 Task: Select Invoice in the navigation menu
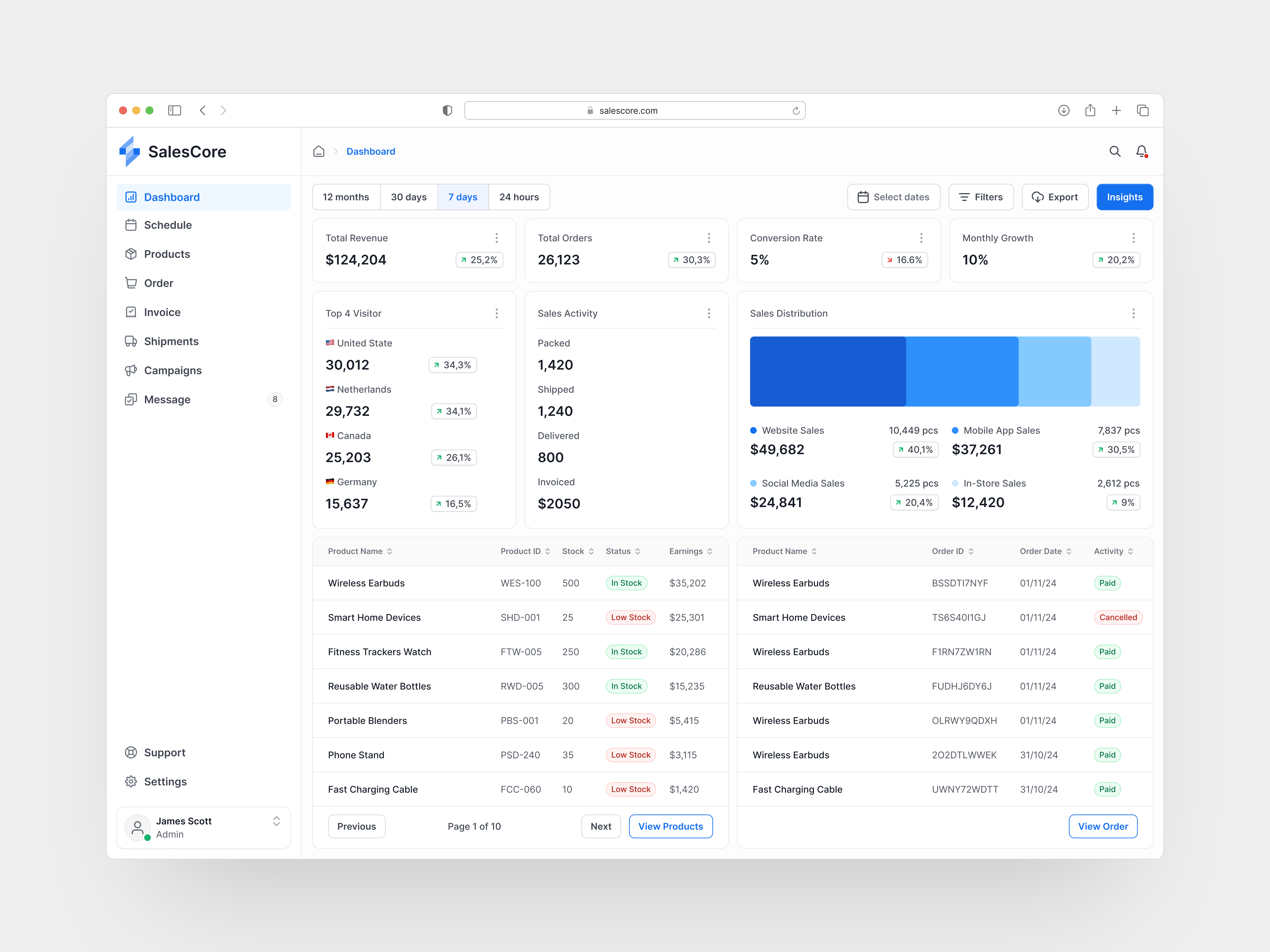(162, 312)
